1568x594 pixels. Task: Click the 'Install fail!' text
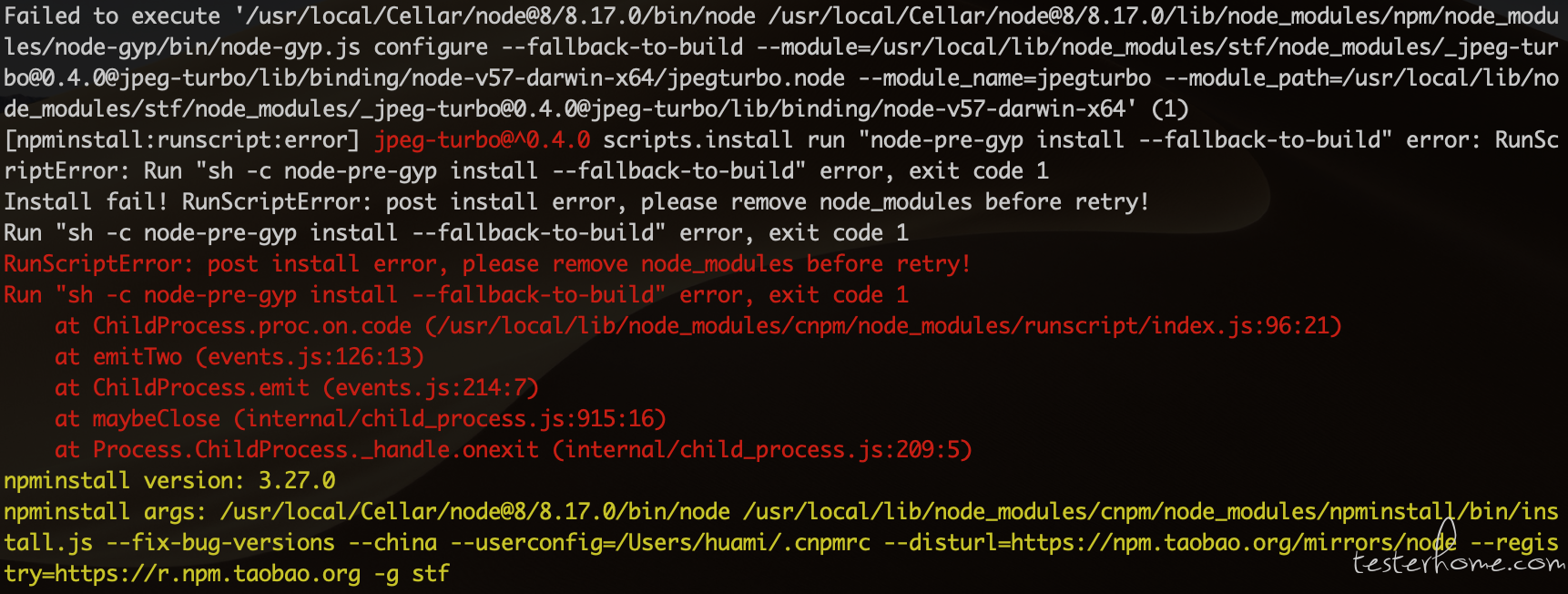[x=86, y=202]
